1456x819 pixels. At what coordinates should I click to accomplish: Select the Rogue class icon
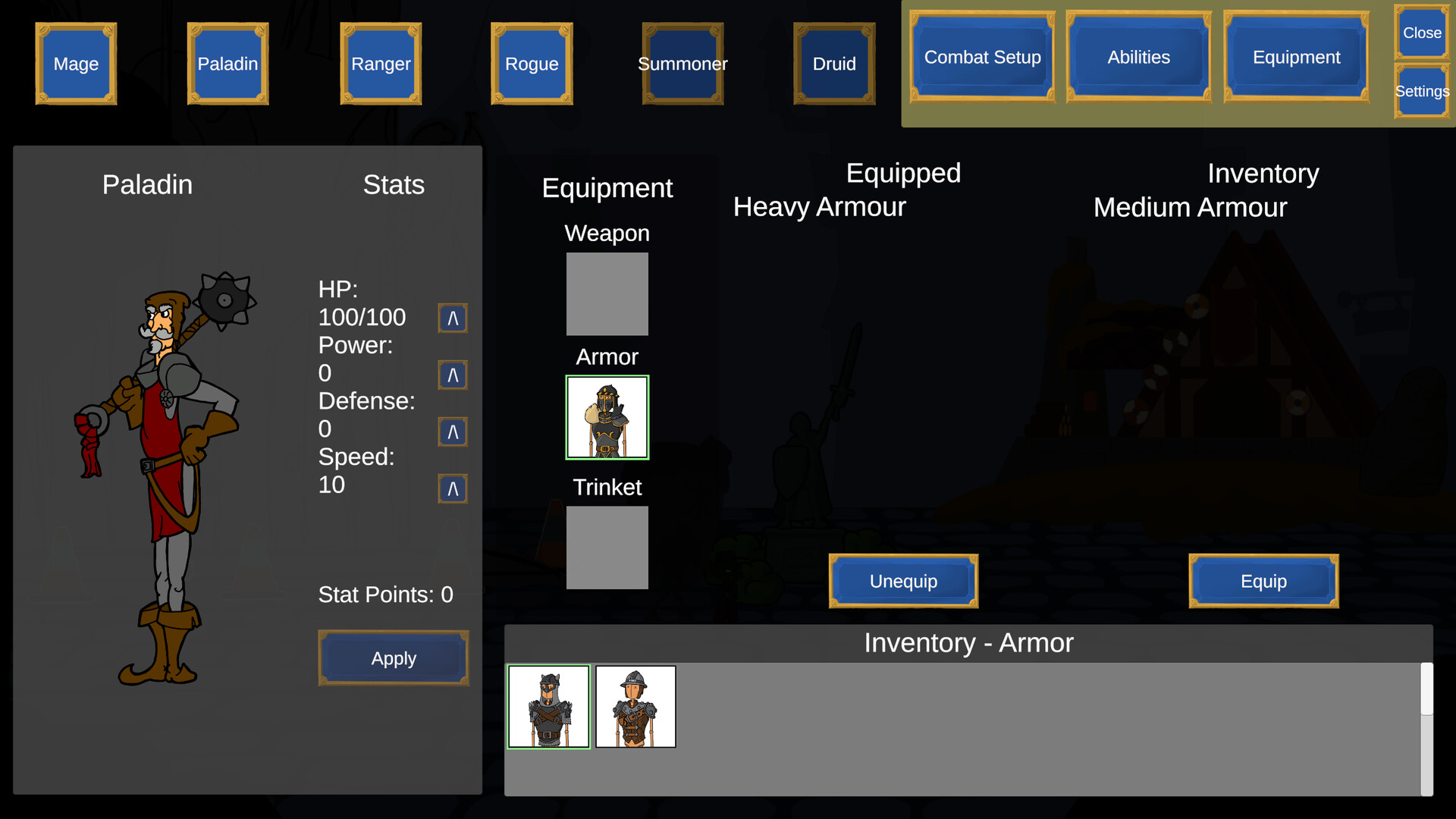click(531, 64)
